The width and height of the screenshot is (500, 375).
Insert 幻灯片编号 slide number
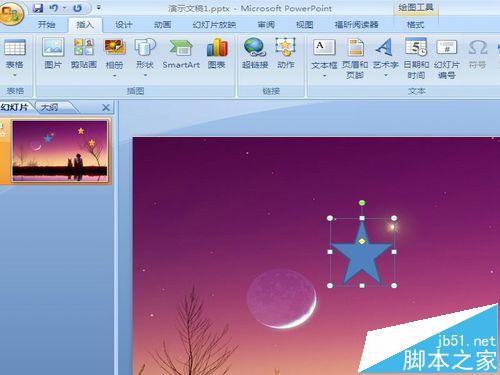447,58
